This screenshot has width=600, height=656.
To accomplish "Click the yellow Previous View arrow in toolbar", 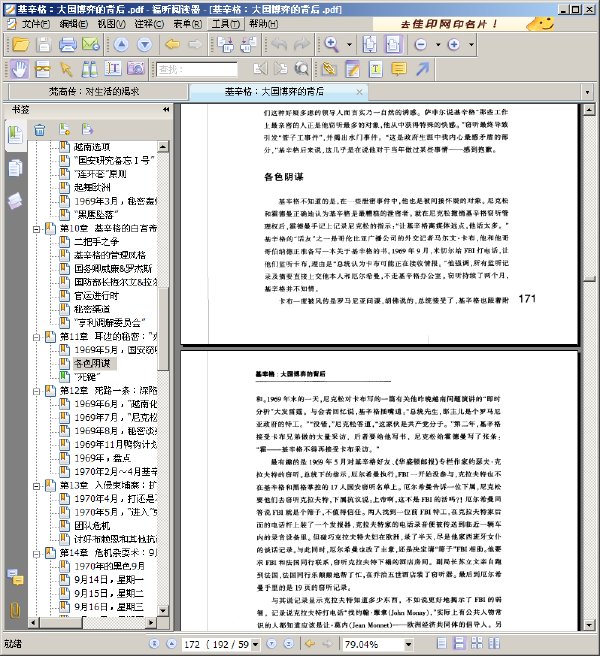I will tap(172, 44).
